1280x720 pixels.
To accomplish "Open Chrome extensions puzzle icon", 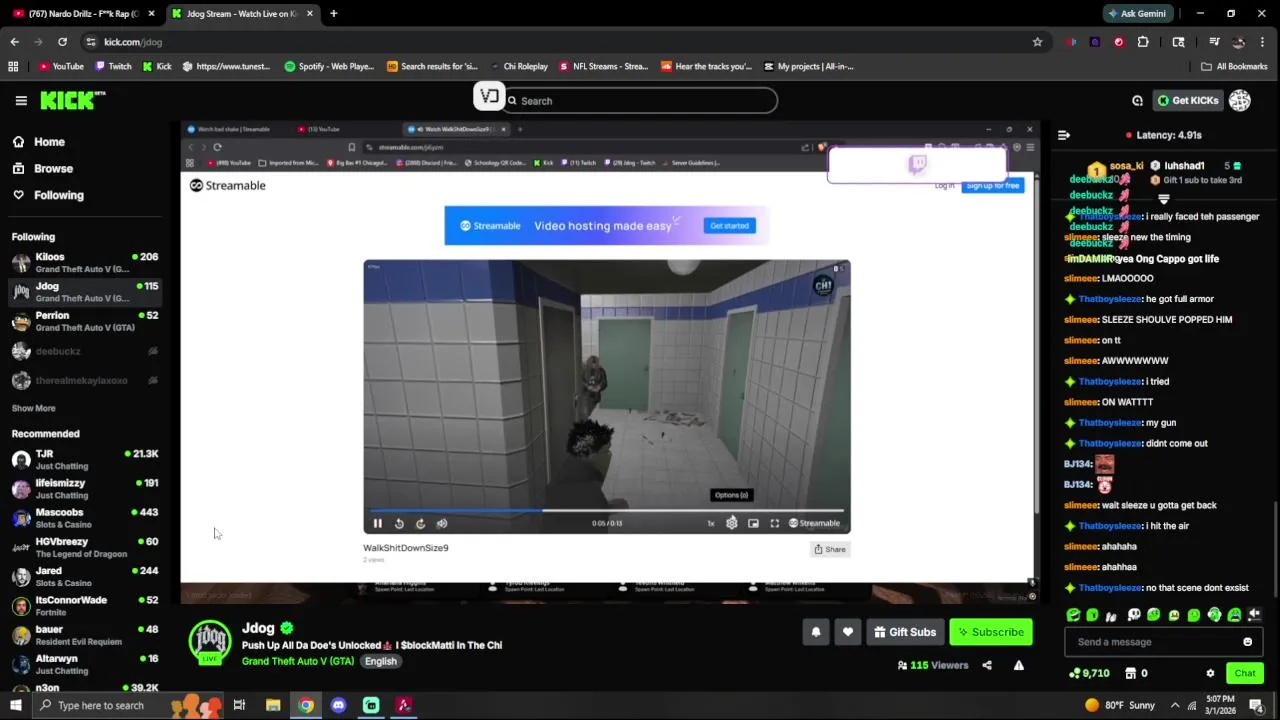I will (x=1143, y=42).
